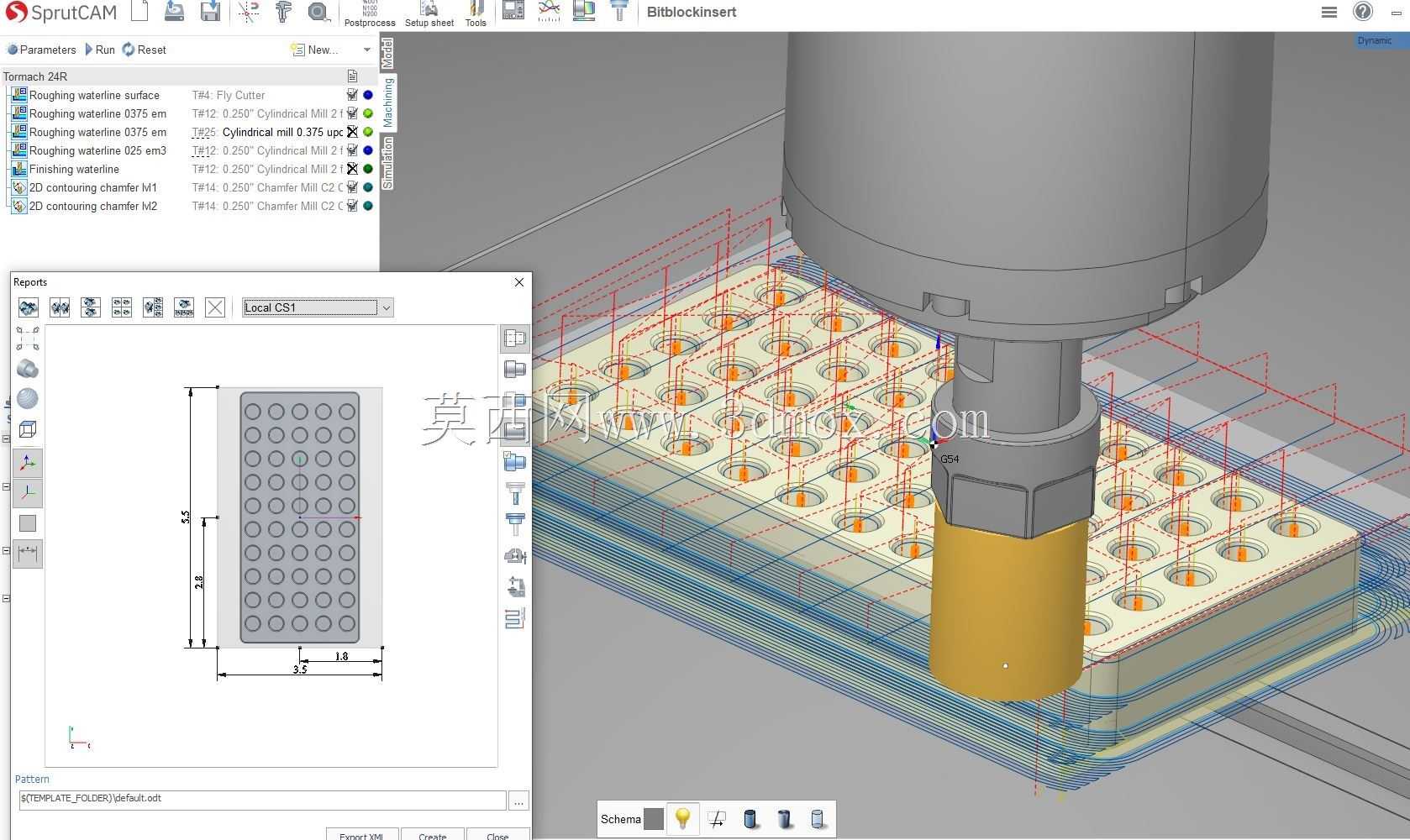
Task: Click the hamburger menu icon at top right
Action: tap(1329, 12)
